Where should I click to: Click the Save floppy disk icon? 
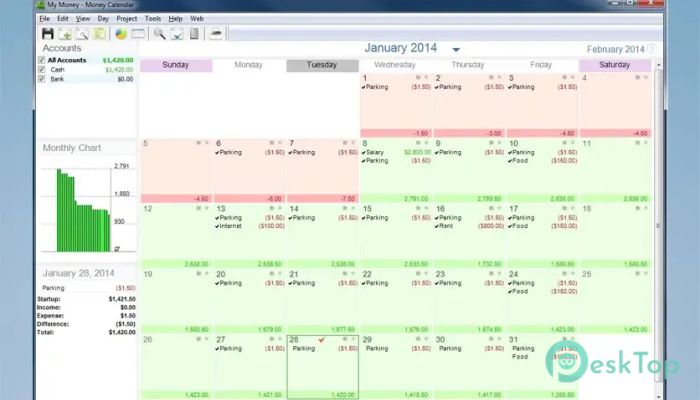click(47, 33)
